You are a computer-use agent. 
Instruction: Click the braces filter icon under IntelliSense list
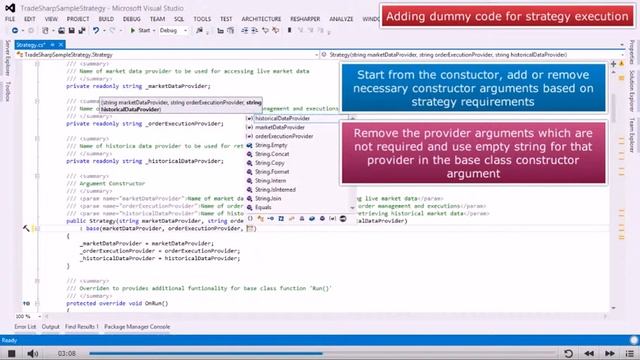[x=250, y=219]
